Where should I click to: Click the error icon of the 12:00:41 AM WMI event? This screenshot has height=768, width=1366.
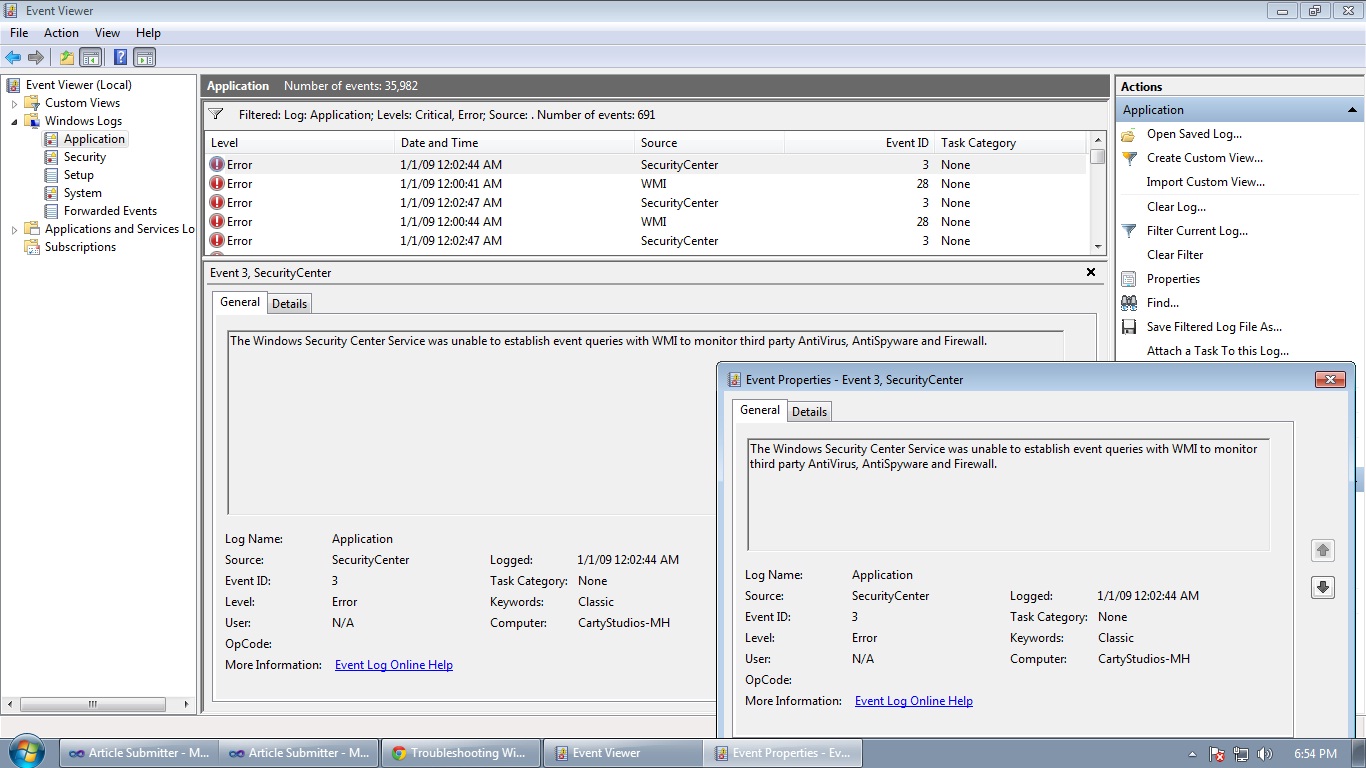pyautogui.click(x=217, y=184)
